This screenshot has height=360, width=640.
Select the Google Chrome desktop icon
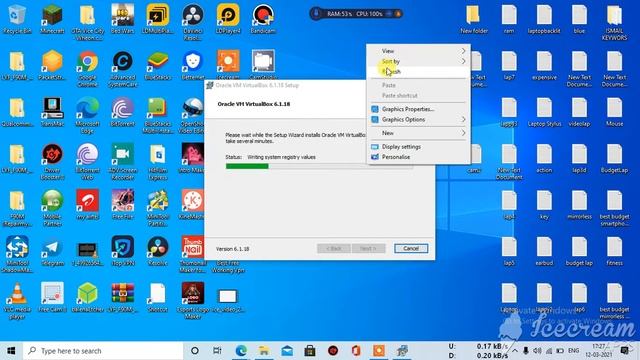(87, 69)
